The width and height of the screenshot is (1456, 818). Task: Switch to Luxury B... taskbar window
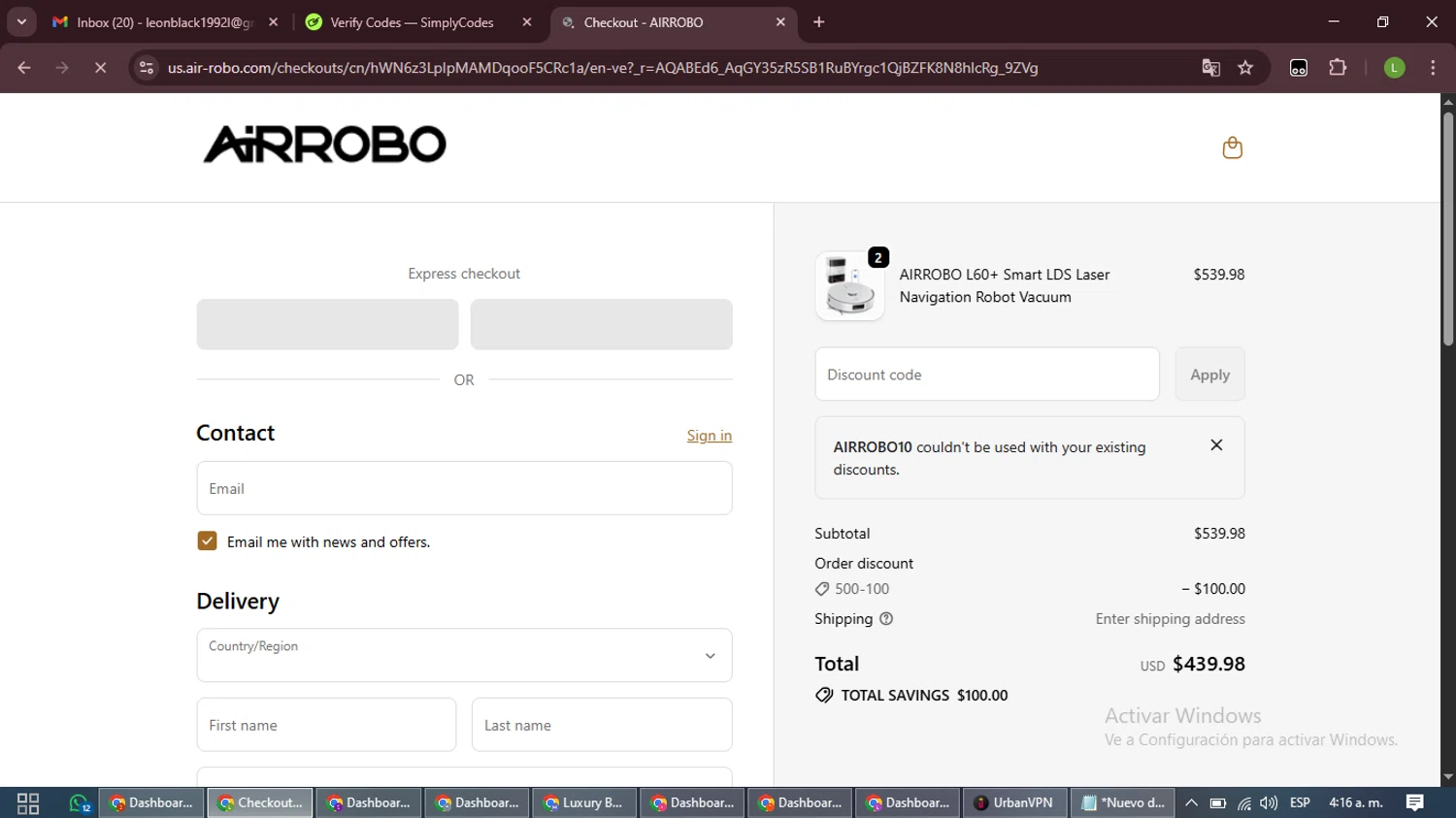coord(584,802)
